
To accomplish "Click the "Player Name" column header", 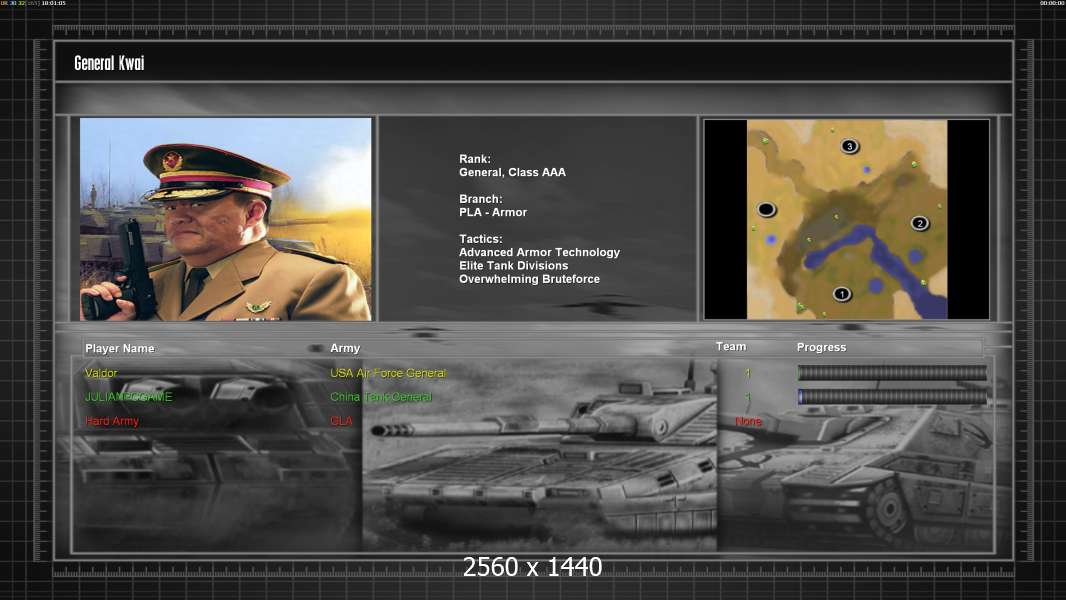I will (x=120, y=349).
